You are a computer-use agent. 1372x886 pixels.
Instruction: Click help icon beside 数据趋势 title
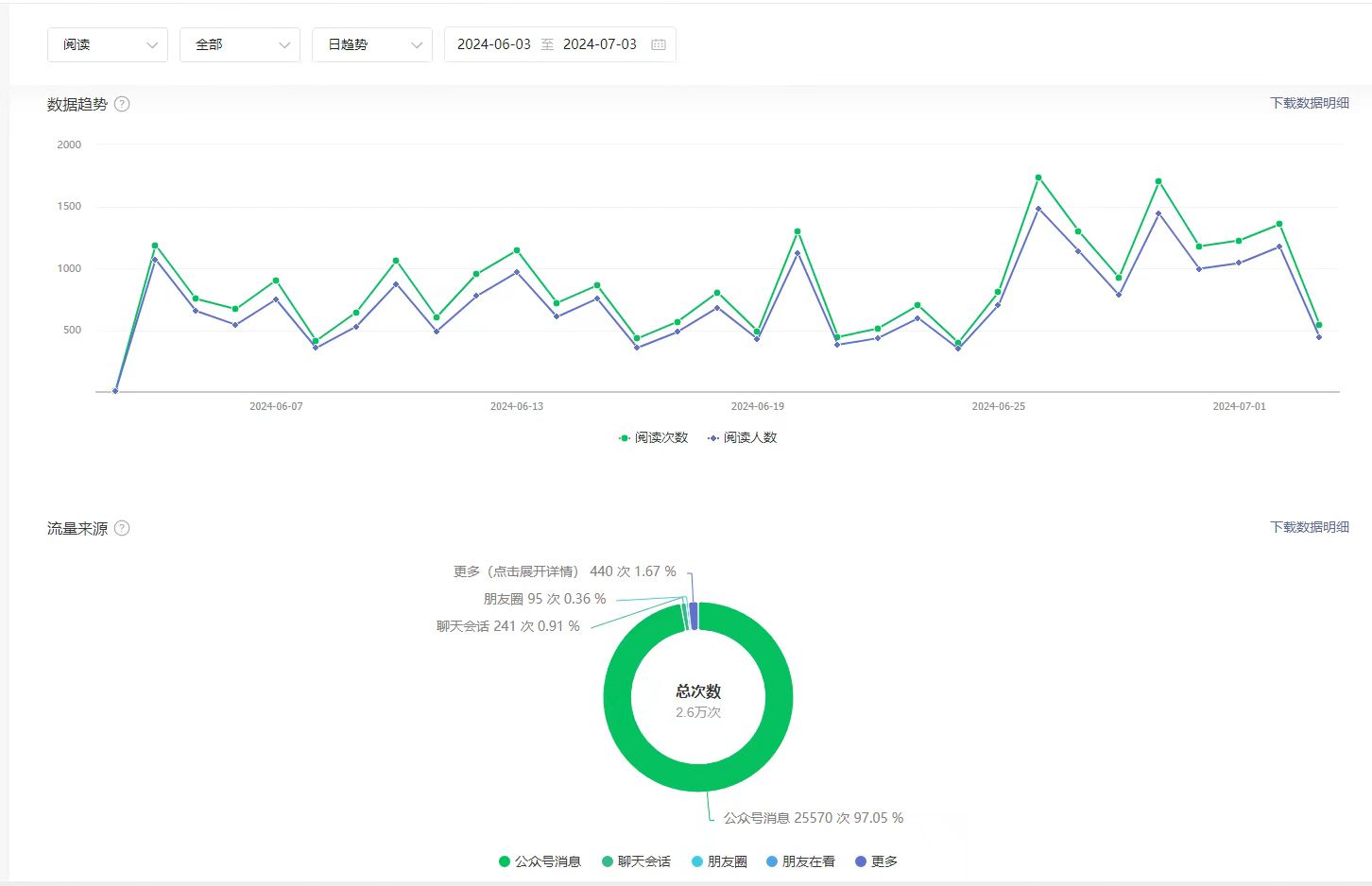122,104
